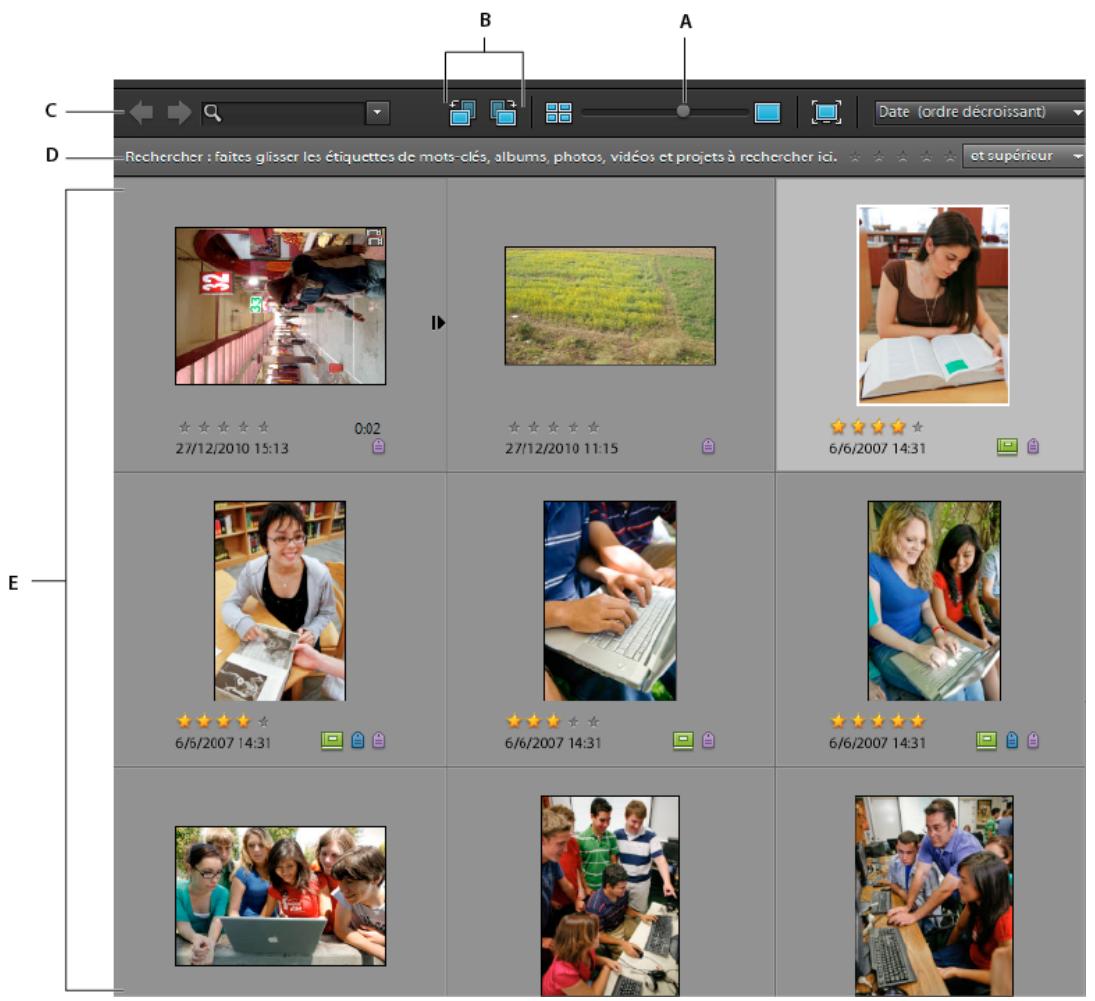Click green album icon under two girls laptop photo
Viewport: 1095px width, 1001px height.
[x=986, y=740]
